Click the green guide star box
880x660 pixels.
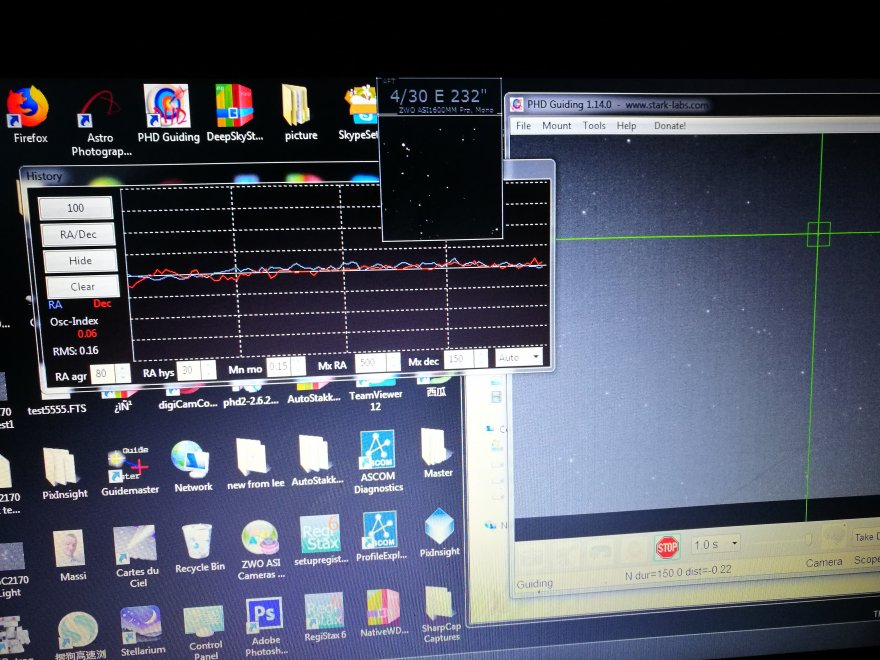coord(819,234)
